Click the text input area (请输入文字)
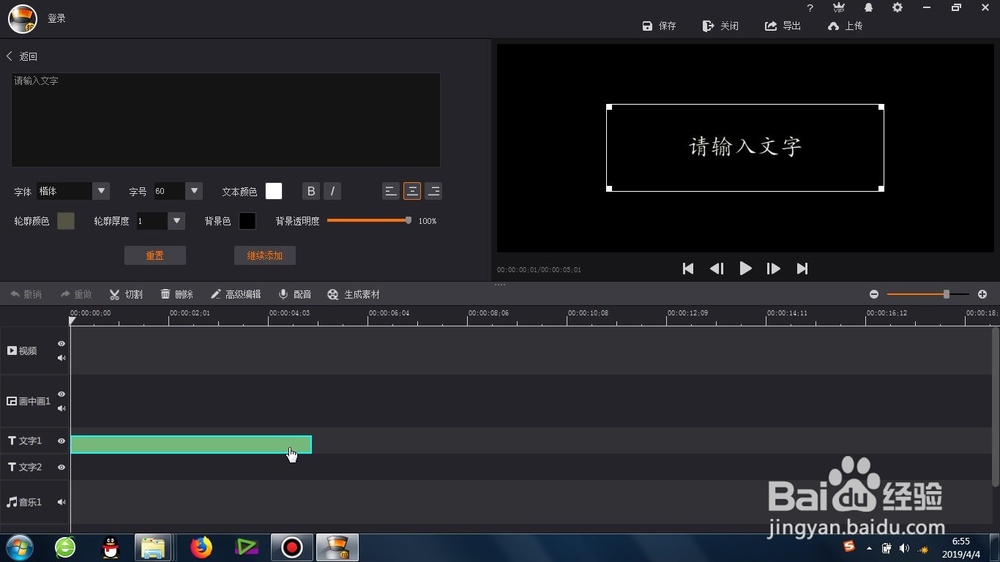1000x562 pixels. coord(226,119)
